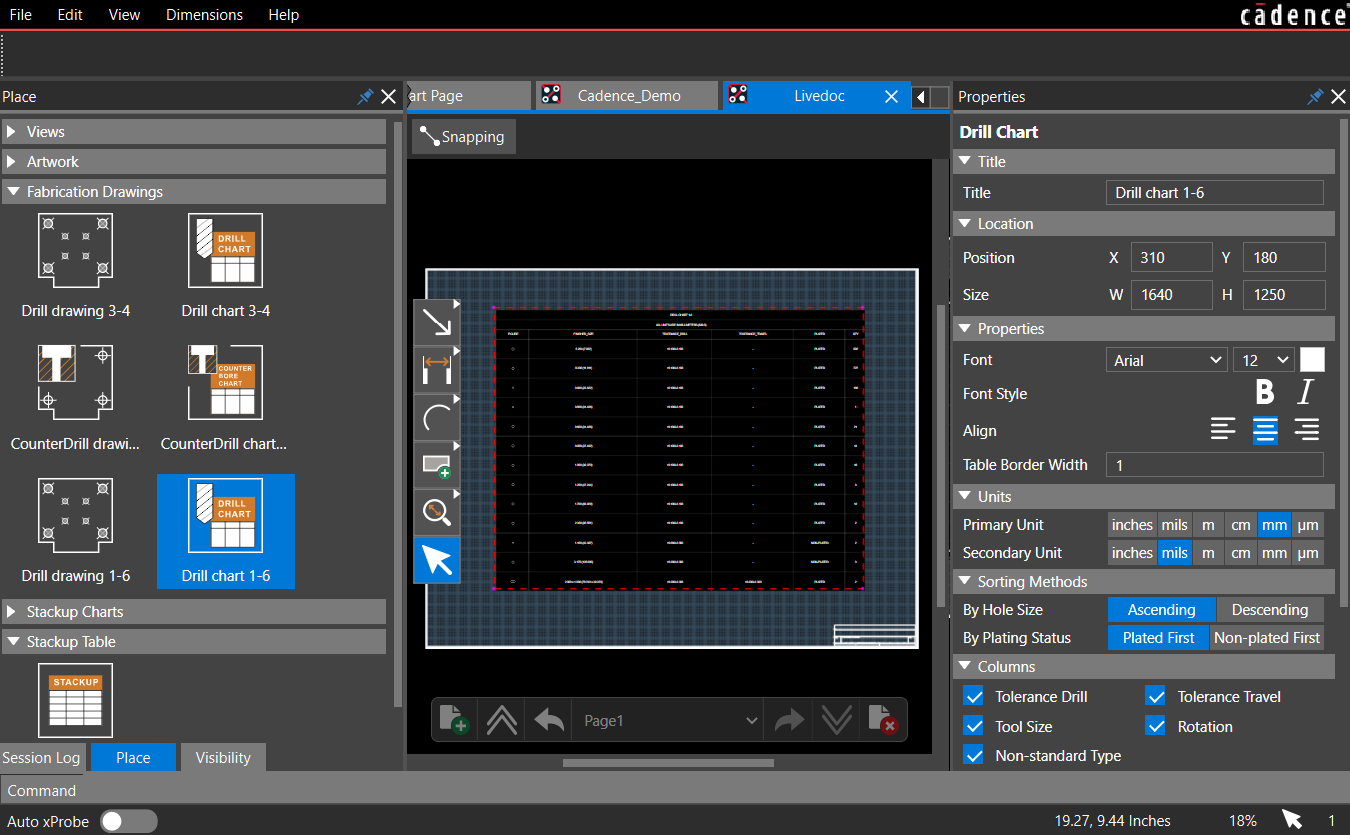Sort Non-plated First
Image resolution: width=1350 pixels, height=835 pixels.
click(x=1267, y=638)
